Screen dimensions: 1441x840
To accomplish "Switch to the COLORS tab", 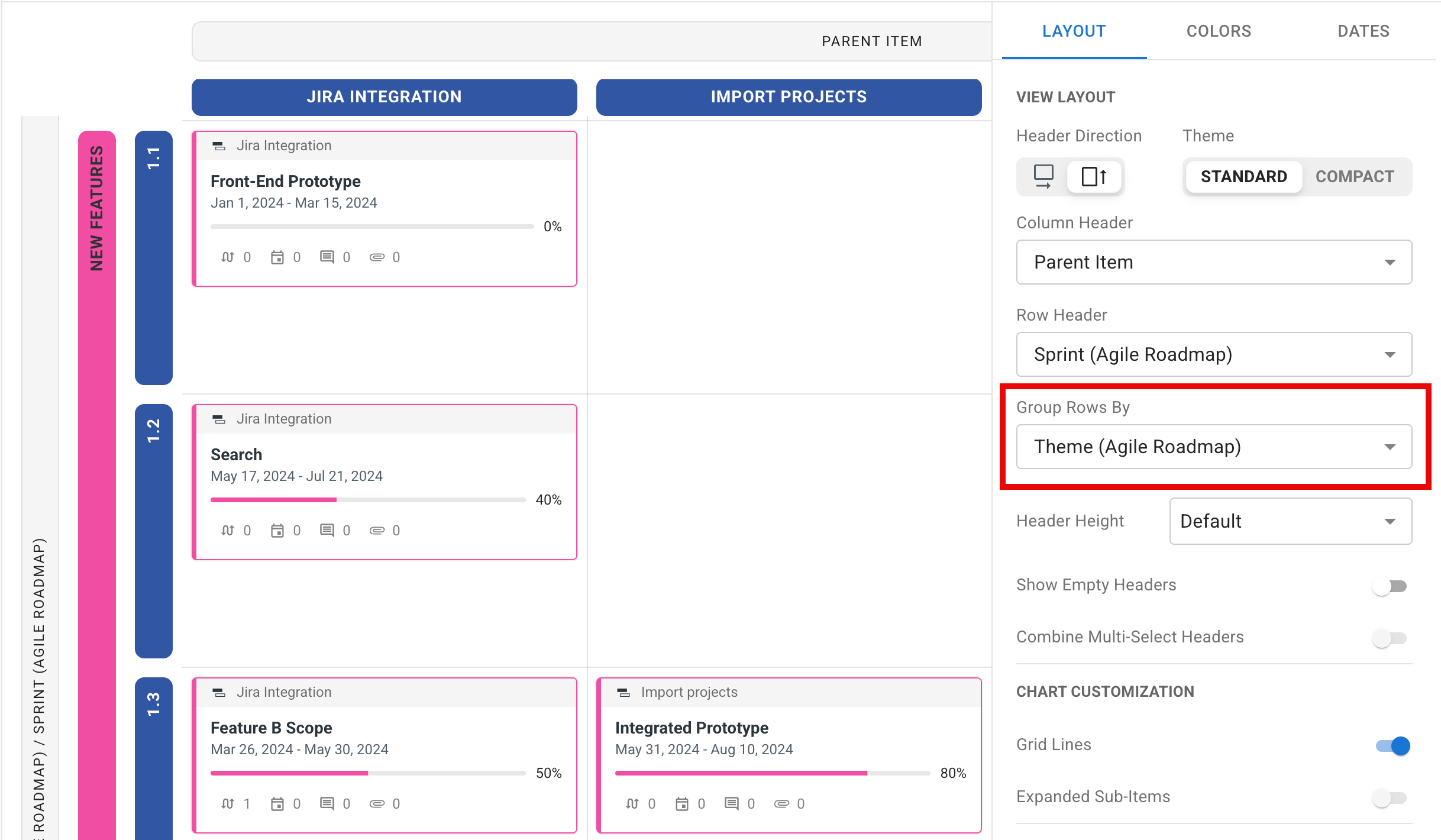I will tap(1219, 31).
